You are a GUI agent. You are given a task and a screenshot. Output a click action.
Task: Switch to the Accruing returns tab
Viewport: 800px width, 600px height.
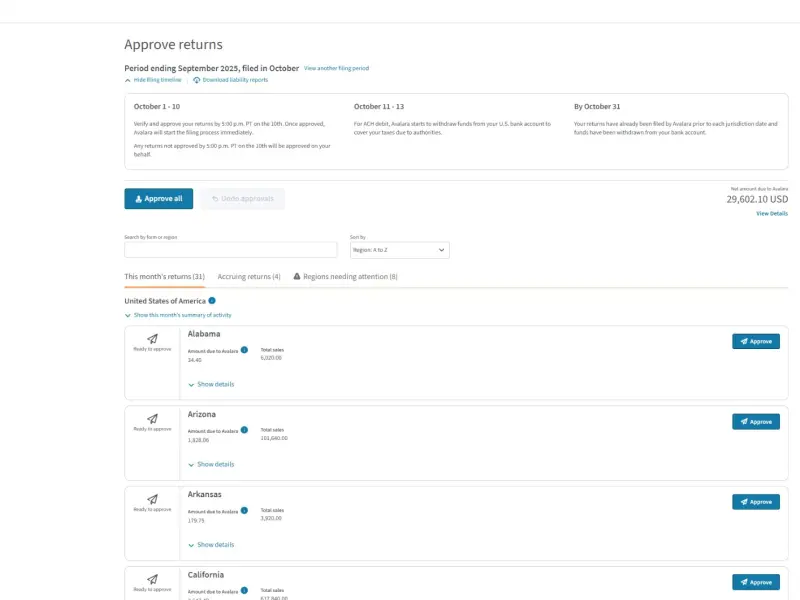tap(249, 277)
